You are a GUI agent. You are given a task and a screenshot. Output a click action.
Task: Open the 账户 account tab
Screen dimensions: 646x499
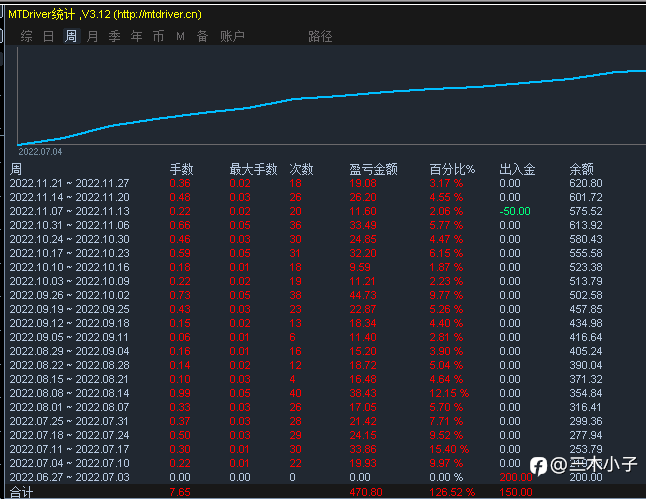coord(232,36)
